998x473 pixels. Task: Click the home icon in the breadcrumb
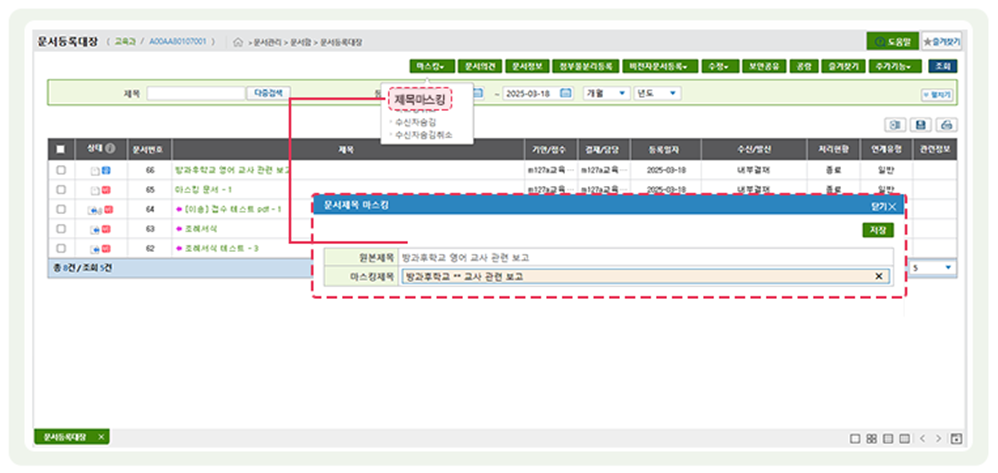pos(237,43)
